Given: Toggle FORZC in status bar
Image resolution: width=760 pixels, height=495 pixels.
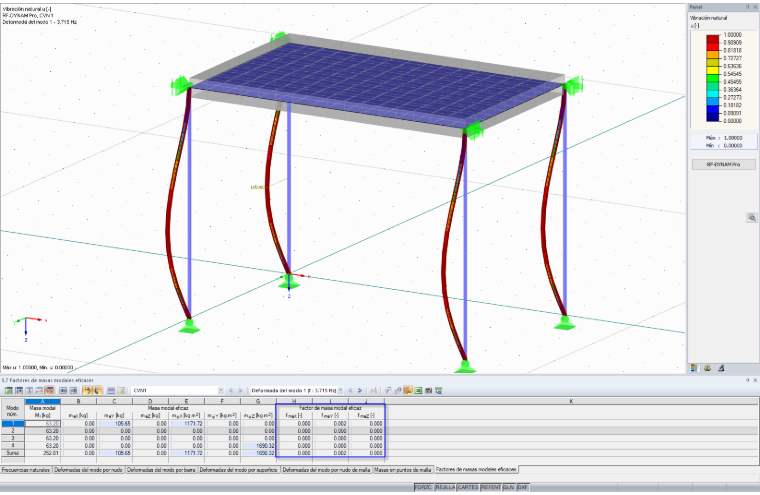Looking at the screenshot, I should click(x=424, y=487).
